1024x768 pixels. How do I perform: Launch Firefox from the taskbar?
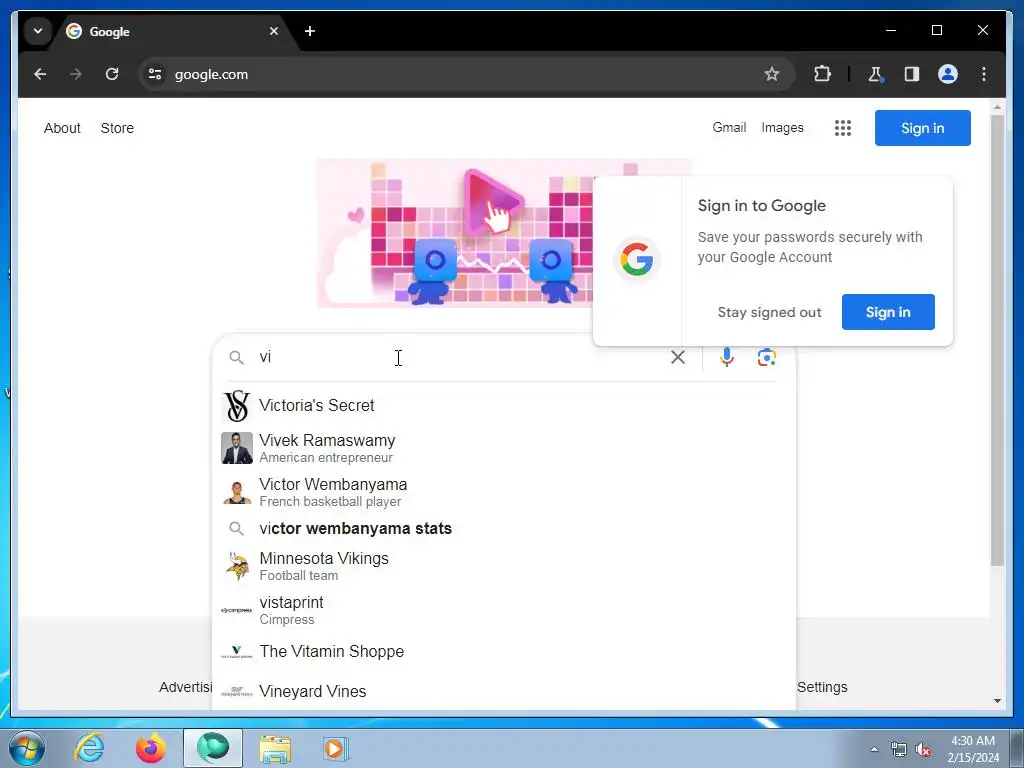(x=151, y=748)
